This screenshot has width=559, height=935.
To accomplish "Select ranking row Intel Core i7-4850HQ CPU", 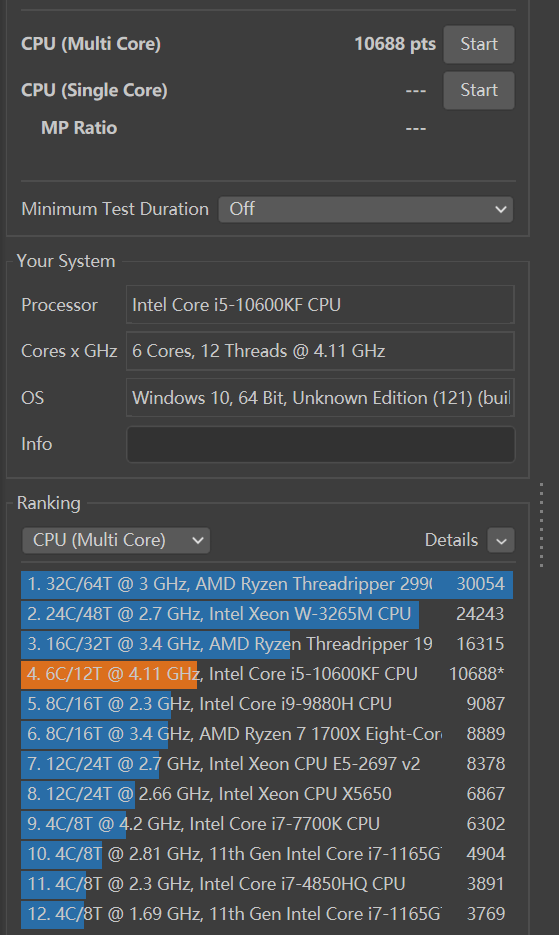I will point(267,884).
